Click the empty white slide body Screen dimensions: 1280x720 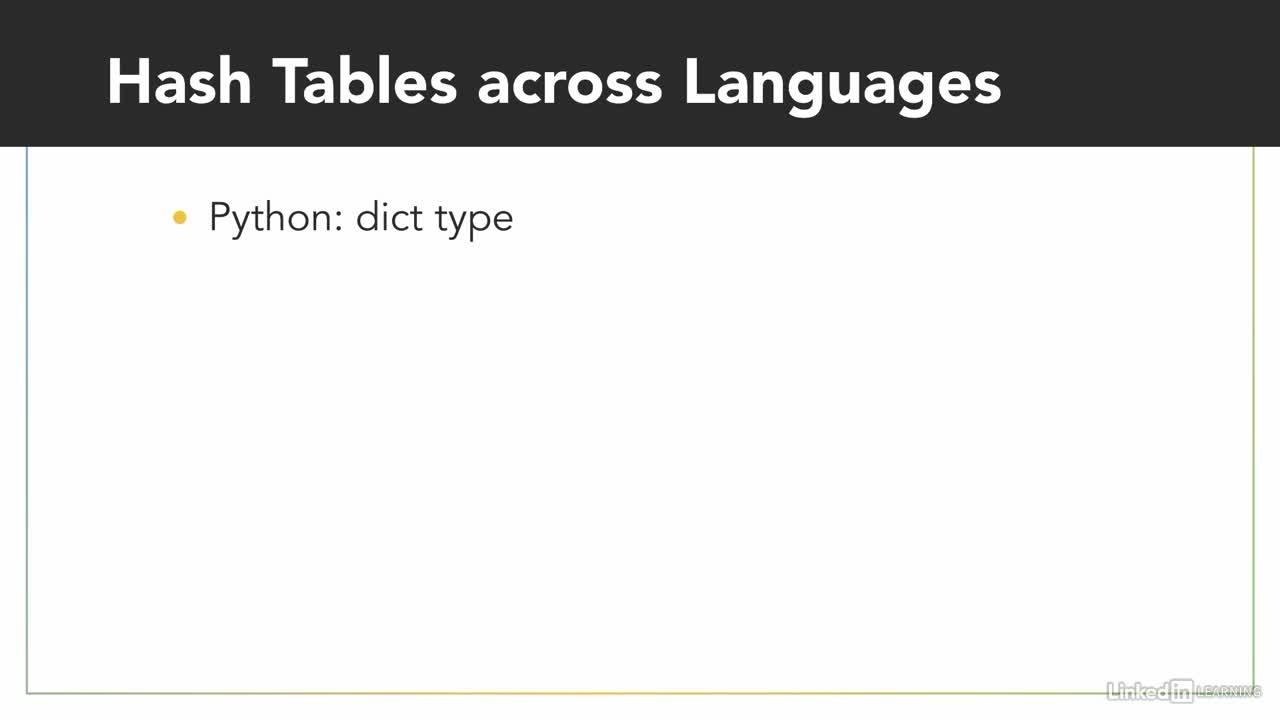[x=640, y=450]
